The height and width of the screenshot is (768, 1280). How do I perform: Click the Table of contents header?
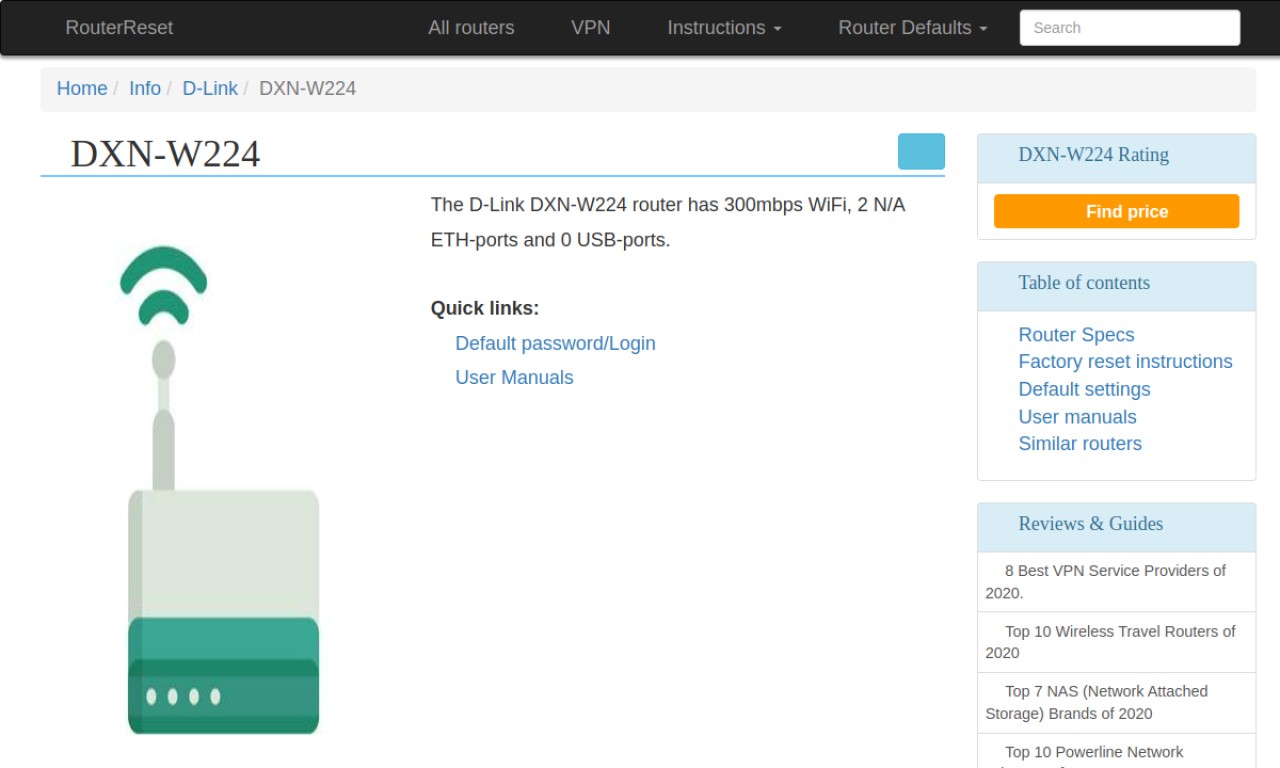click(1116, 286)
